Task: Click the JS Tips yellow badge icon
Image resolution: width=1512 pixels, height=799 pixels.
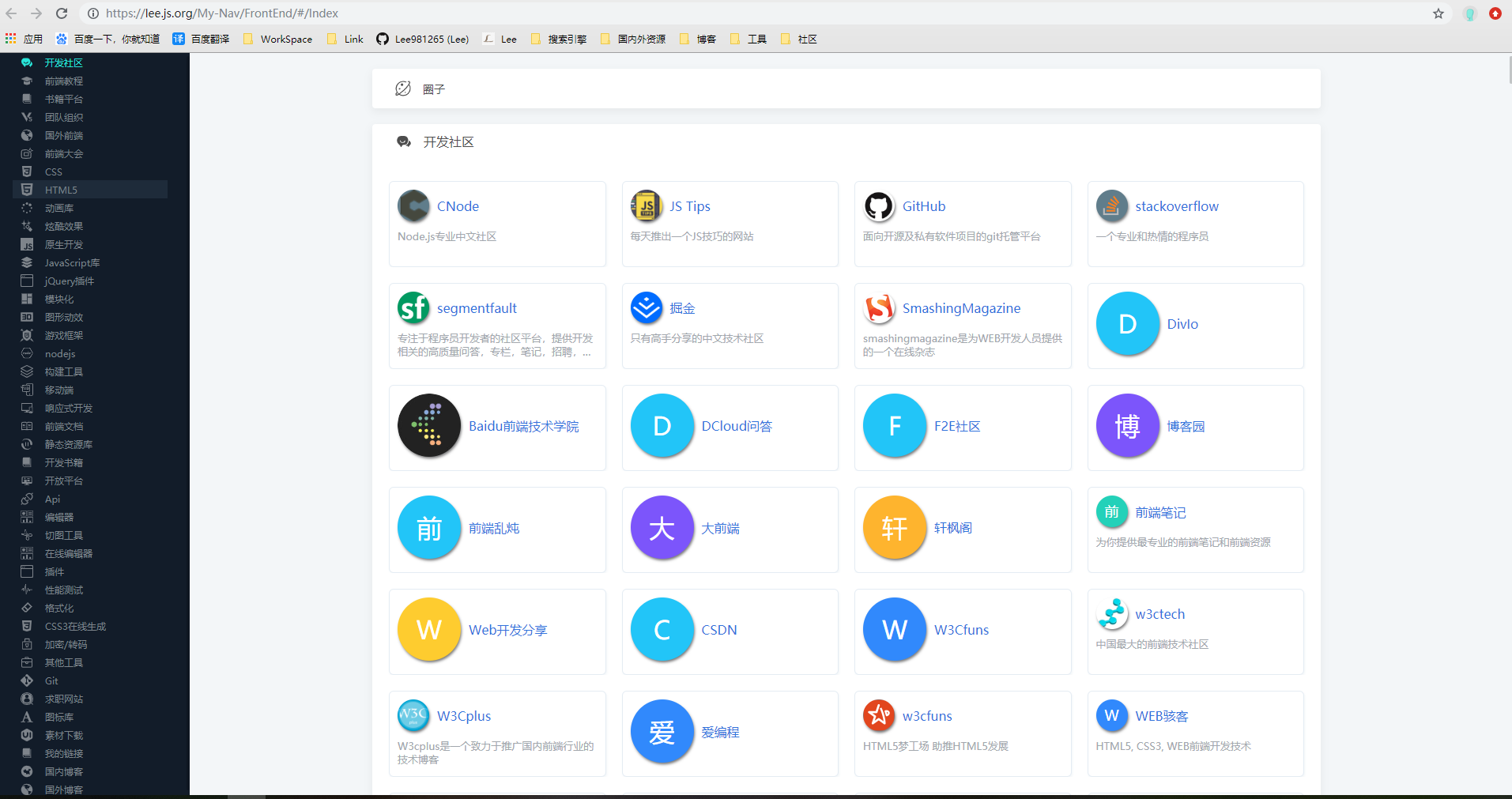Action: pos(646,206)
